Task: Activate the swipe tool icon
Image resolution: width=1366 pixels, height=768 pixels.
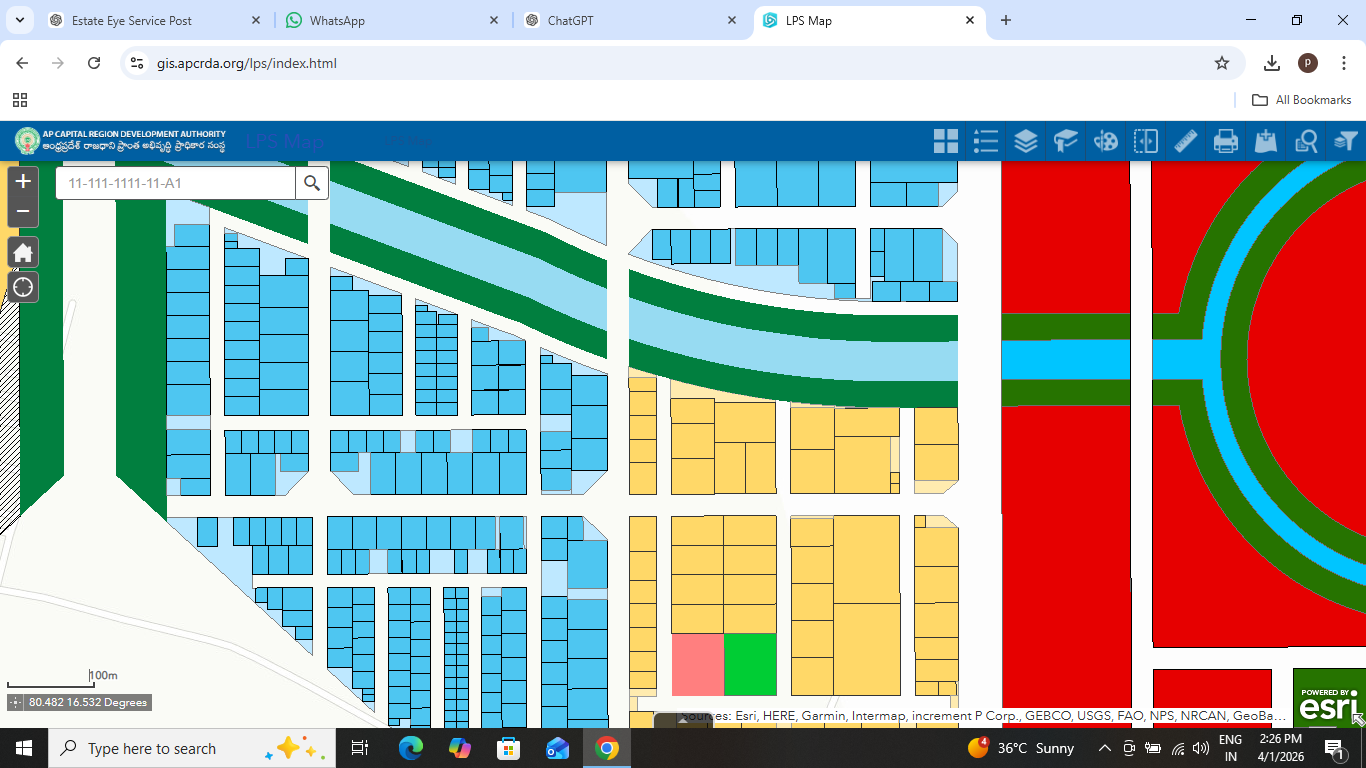Action: [1146, 141]
